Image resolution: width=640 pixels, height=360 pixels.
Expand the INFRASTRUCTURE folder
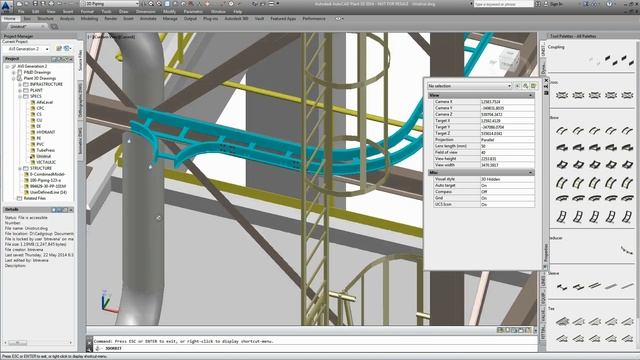pyautogui.click(x=20, y=84)
